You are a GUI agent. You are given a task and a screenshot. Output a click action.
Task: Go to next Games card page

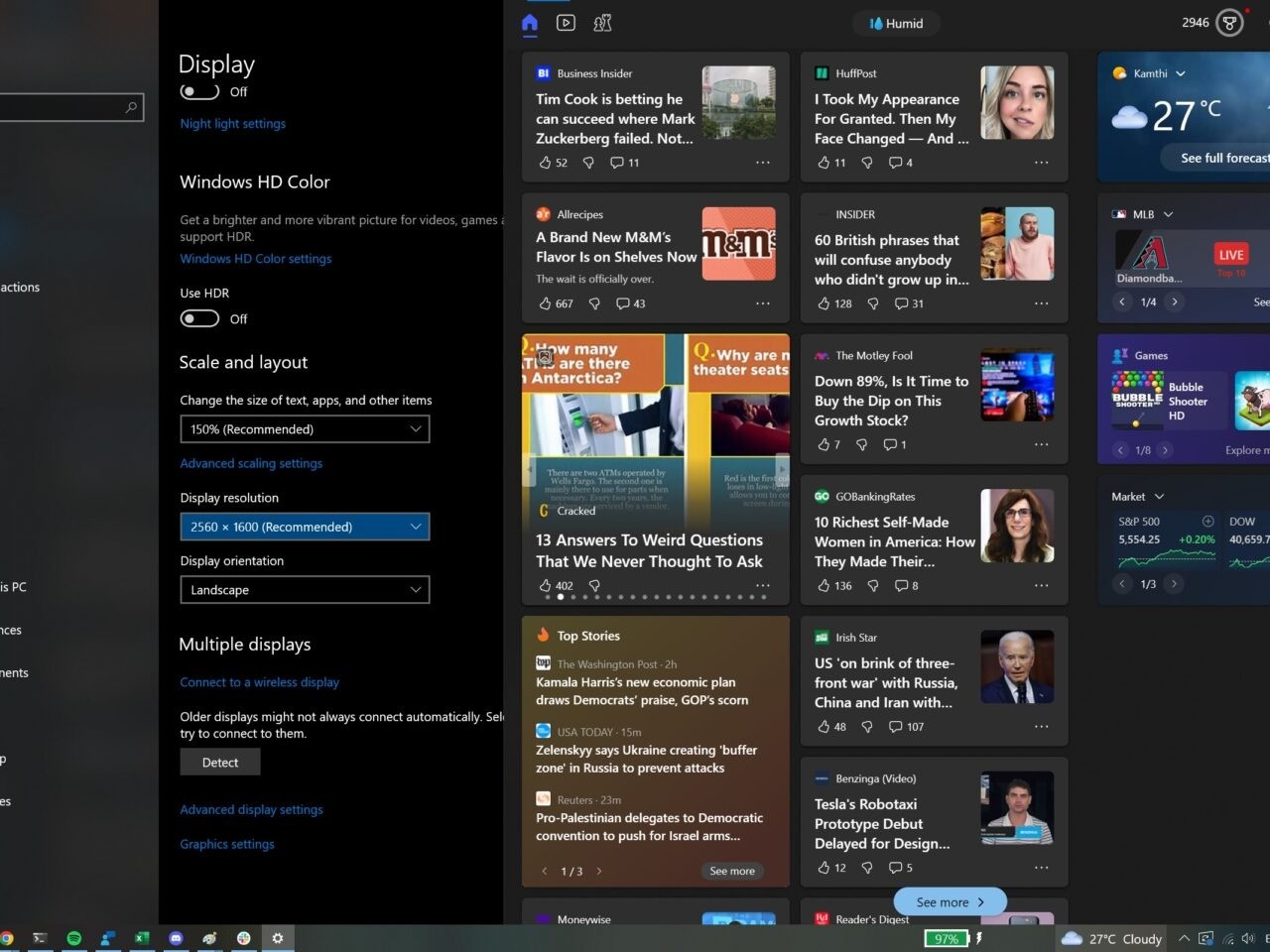click(1166, 450)
